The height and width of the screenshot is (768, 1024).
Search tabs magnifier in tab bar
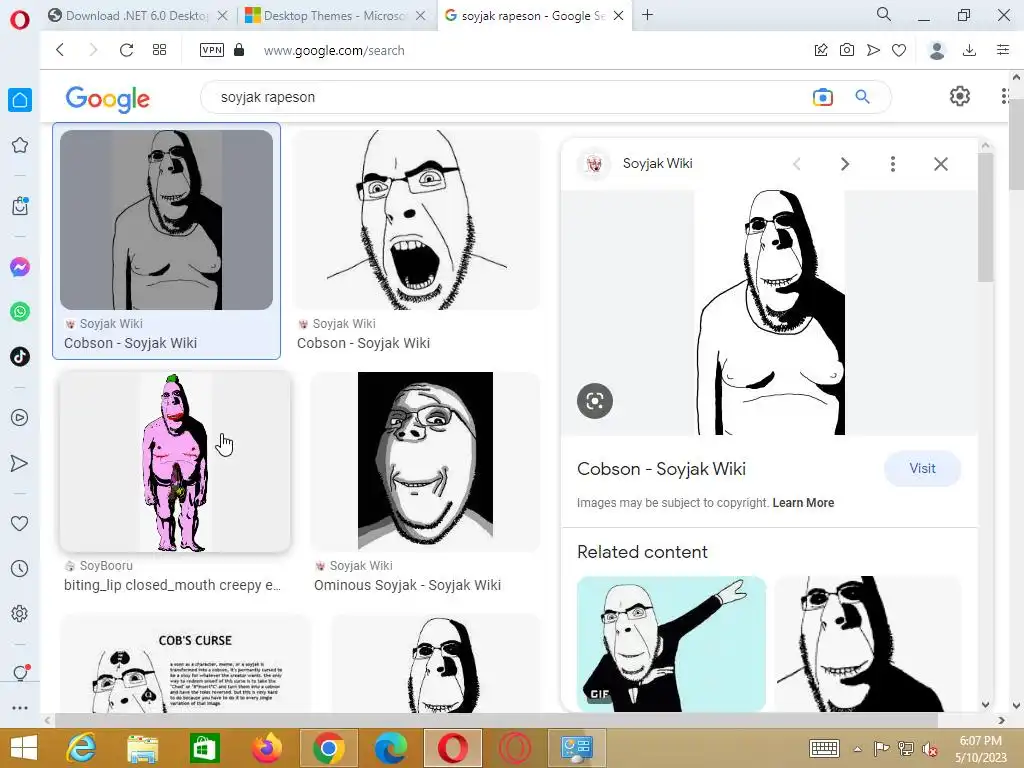click(884, 14)
